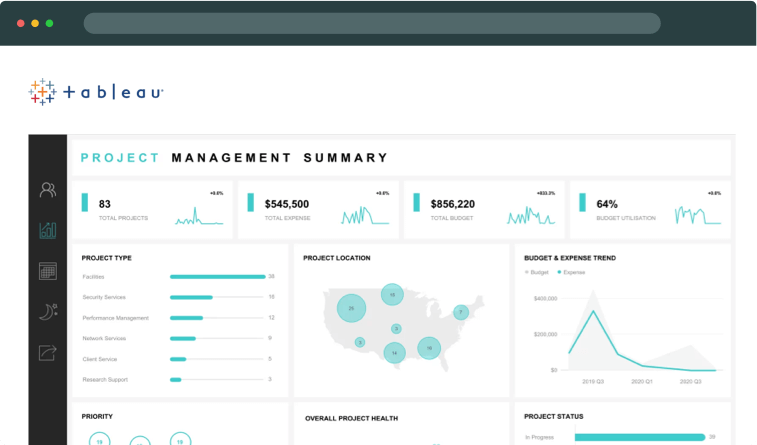Click the 2020 Q1 axis label
757x445 pixels.
(x=642, y=381)
